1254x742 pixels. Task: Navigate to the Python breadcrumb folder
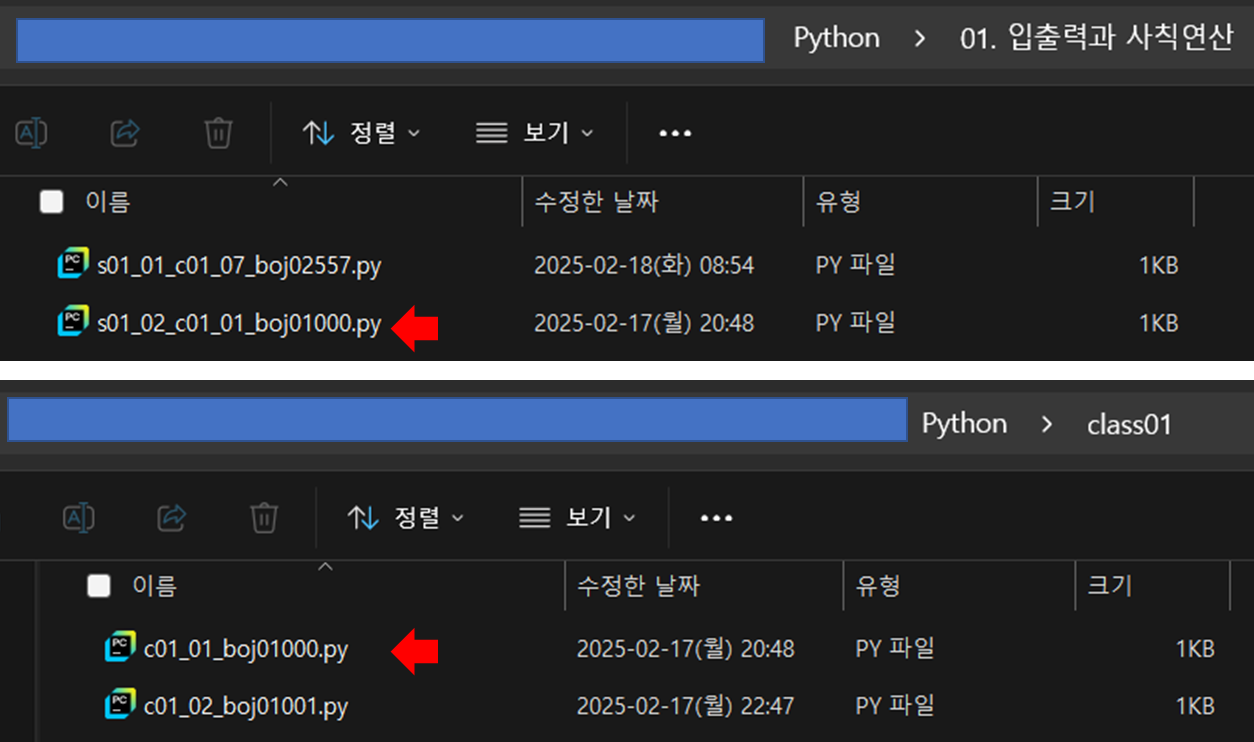pos(836,38)
